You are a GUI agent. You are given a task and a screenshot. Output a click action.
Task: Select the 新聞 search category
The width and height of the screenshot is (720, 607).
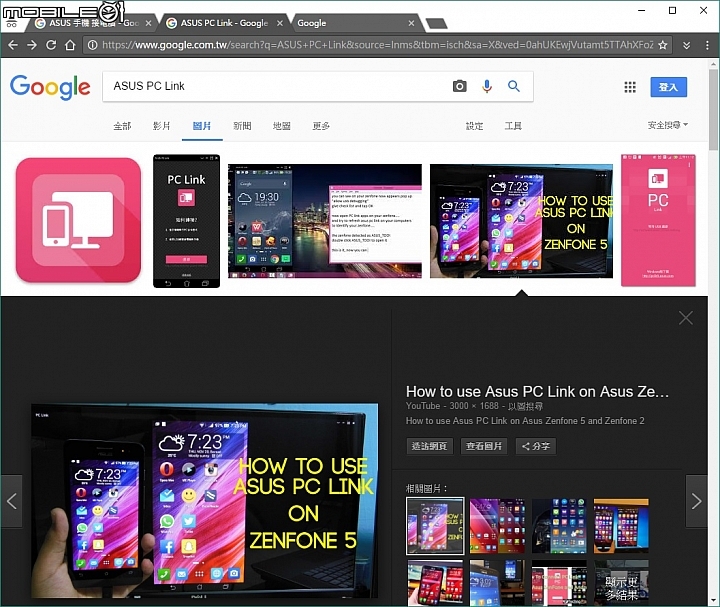pyautogui.click(x=242, y=126)
